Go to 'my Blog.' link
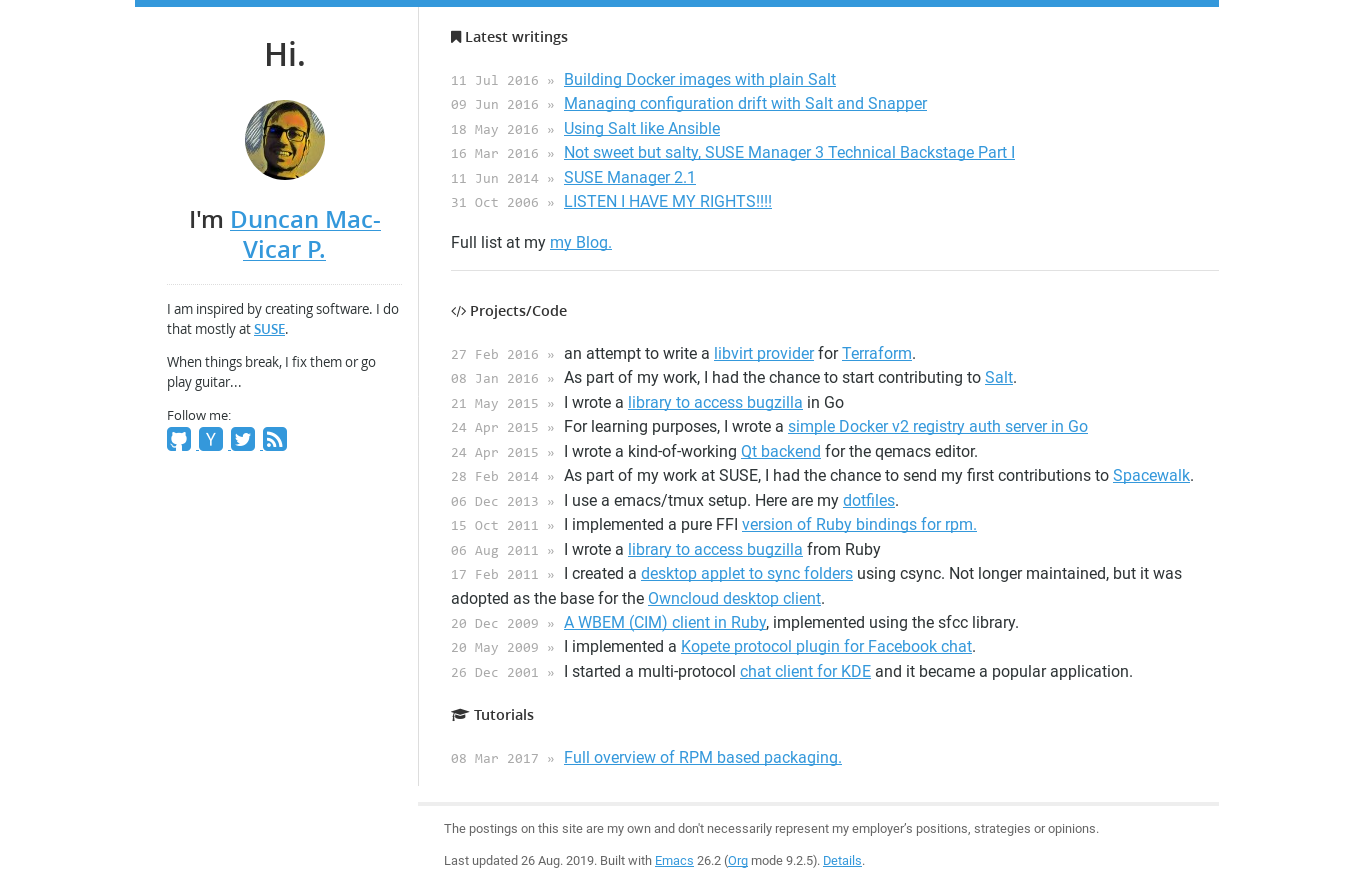This screenshot has height=883, width=1354. pos(581,243)
